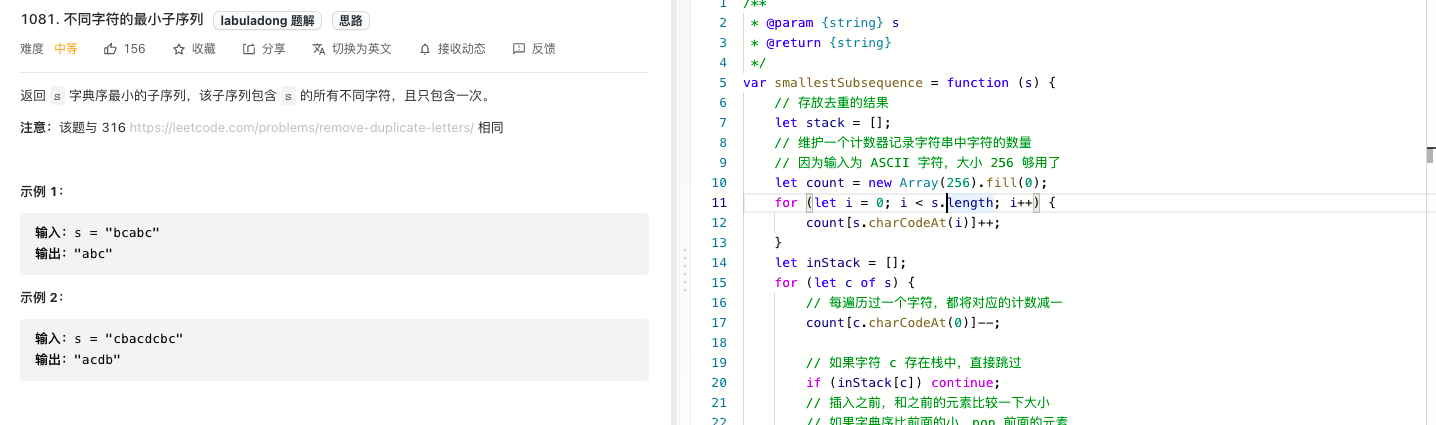The image size is (1436, 425).
Task: Click the 中等 difficulty label
Action: pyautogui.click(x=66, y=48)
